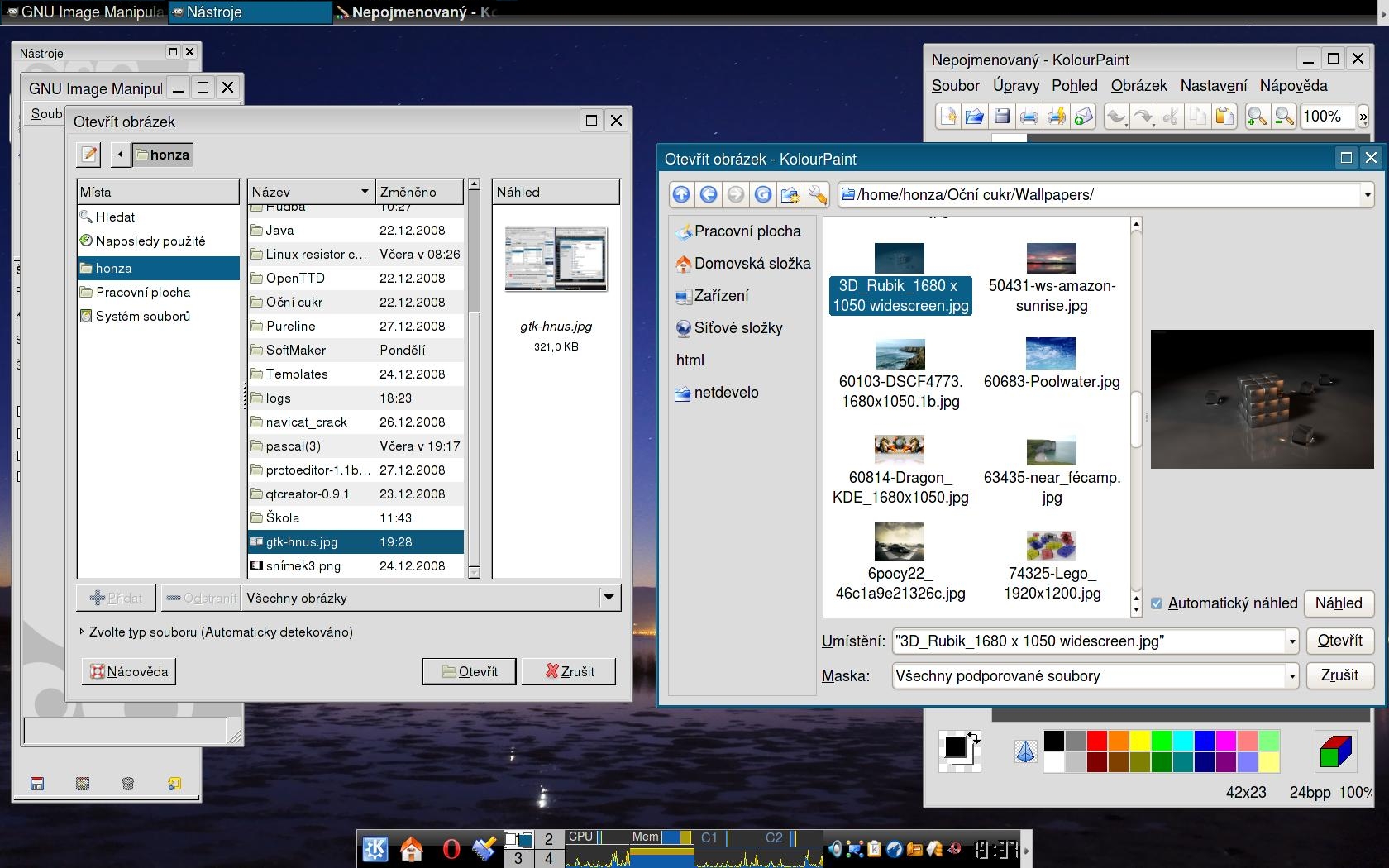1389x868 pixels.
Task: Open Soubor menu in KolourPaint
Action: click(x=955, y=85)
